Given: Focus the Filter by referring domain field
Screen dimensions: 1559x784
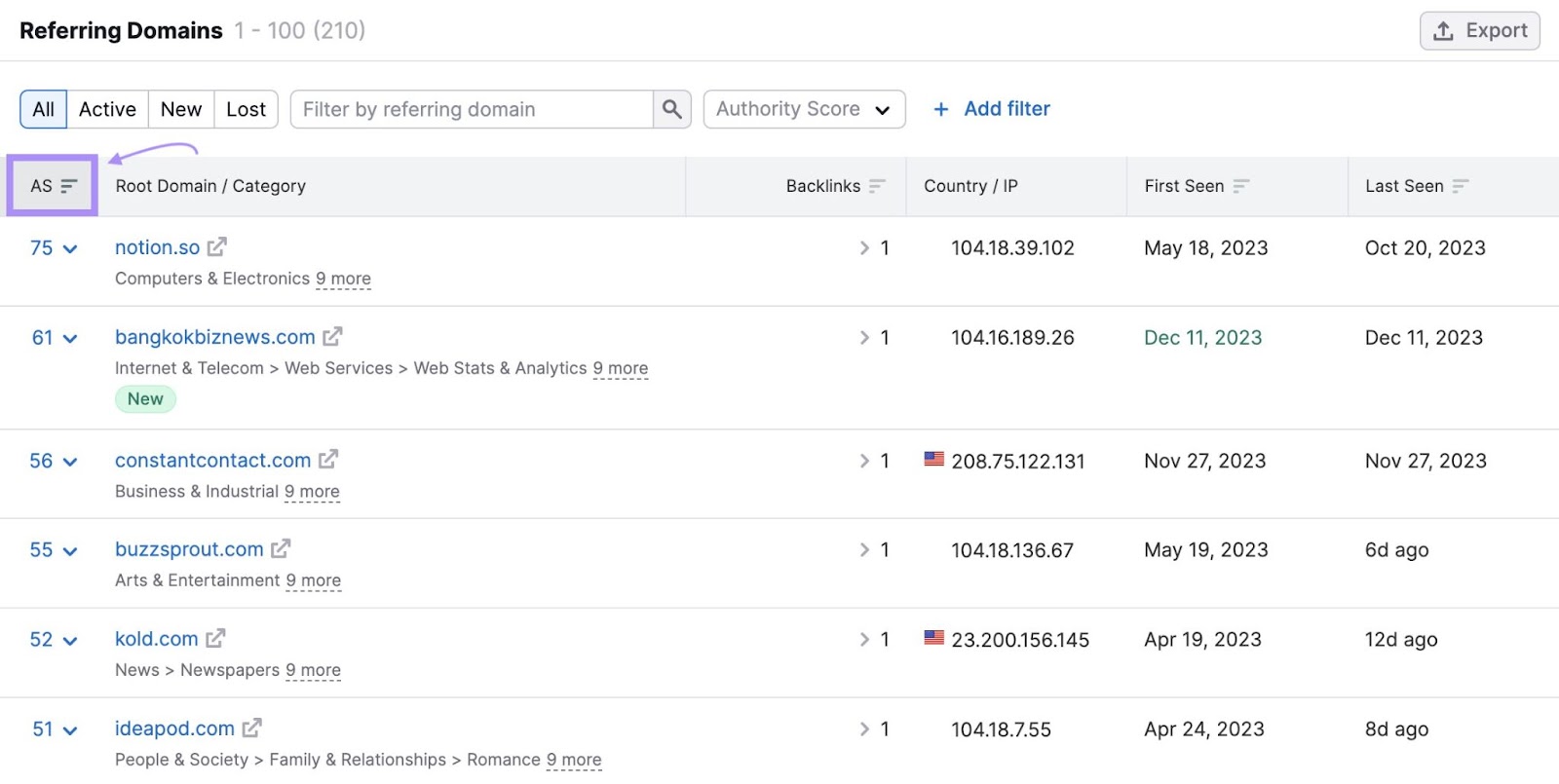Looking at the screenshot, I should coord(472,109).
